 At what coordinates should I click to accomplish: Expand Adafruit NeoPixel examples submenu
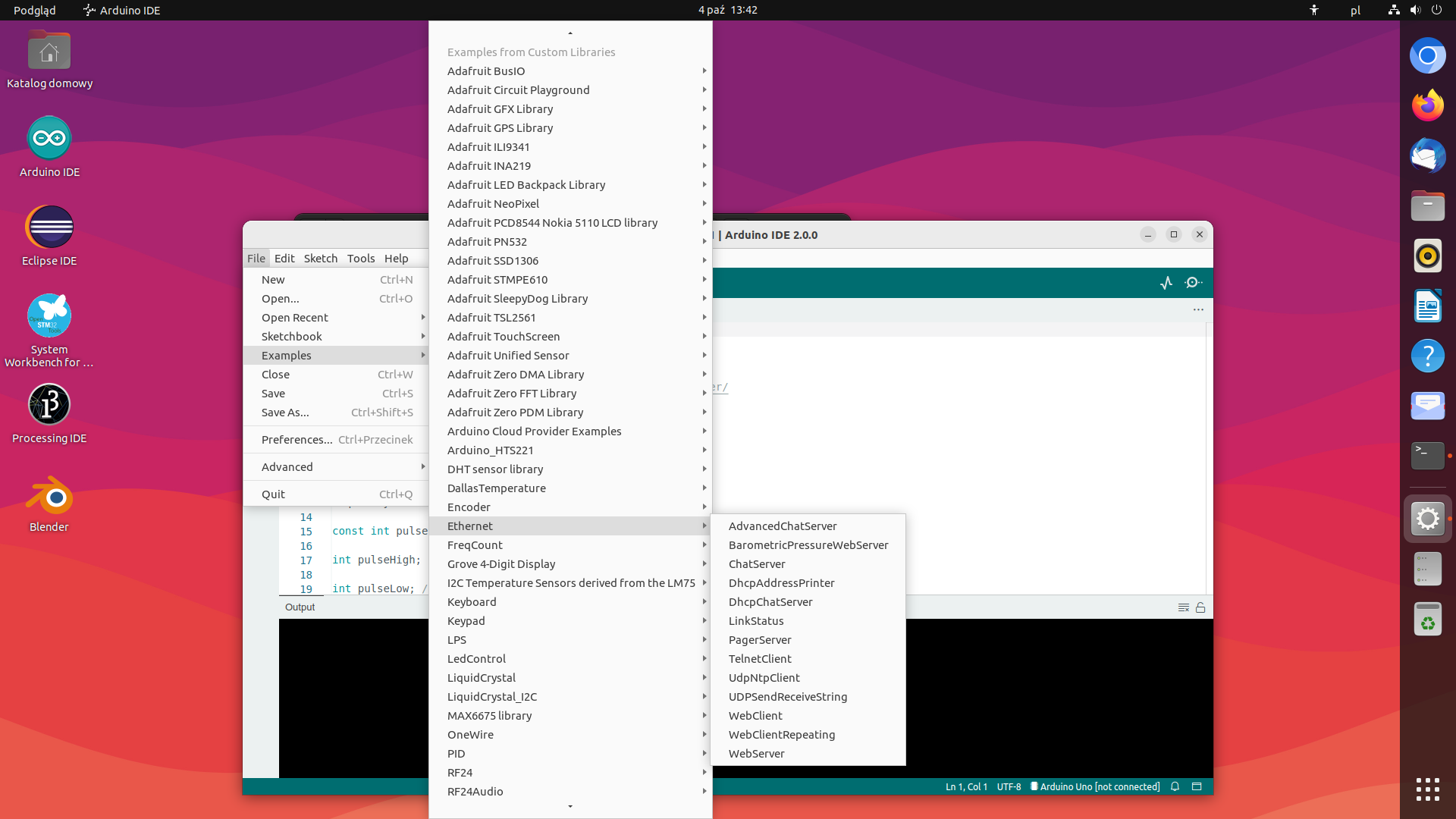(570, 204)
